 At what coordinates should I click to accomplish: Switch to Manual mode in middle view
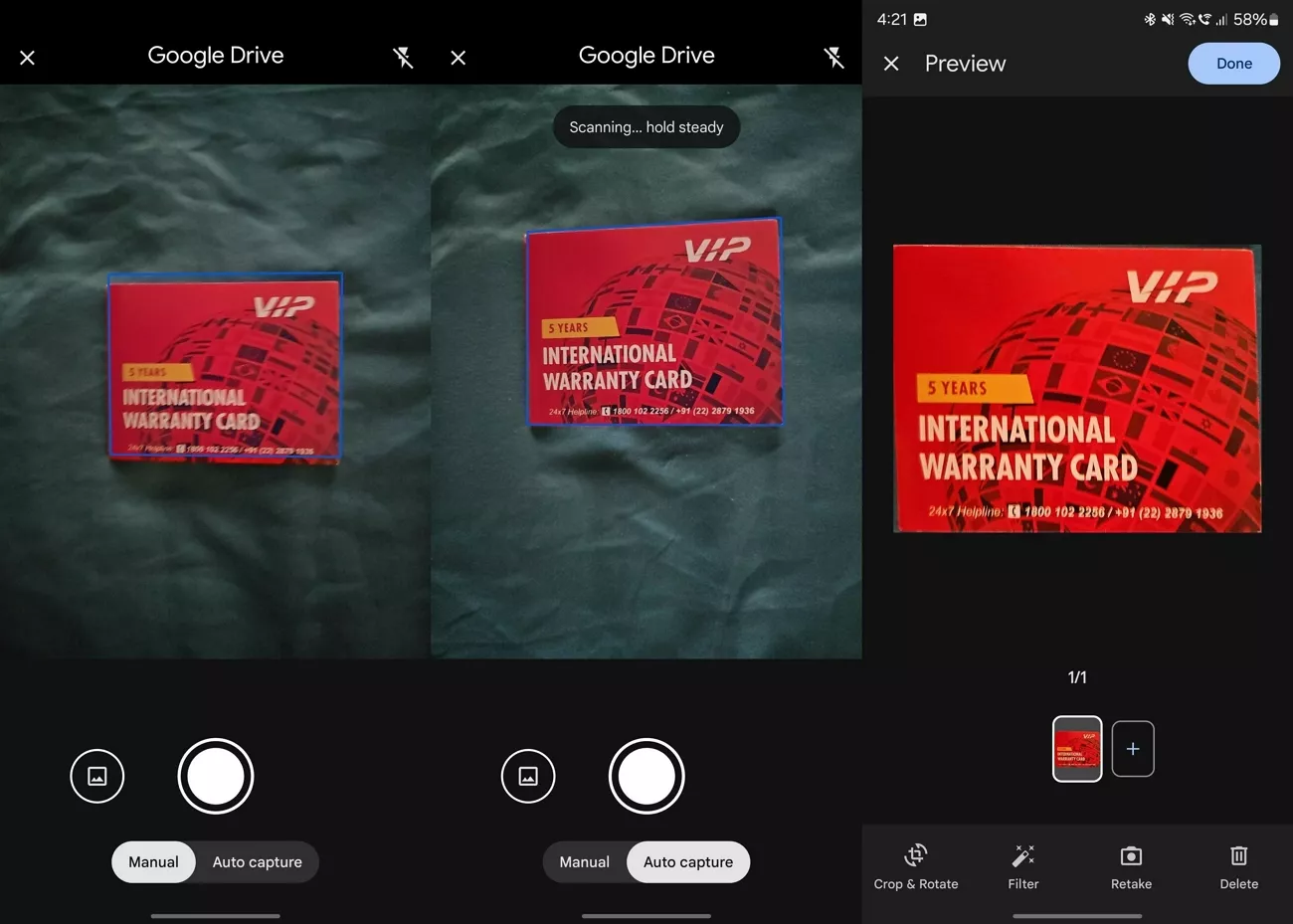click(x=585, y=861)
